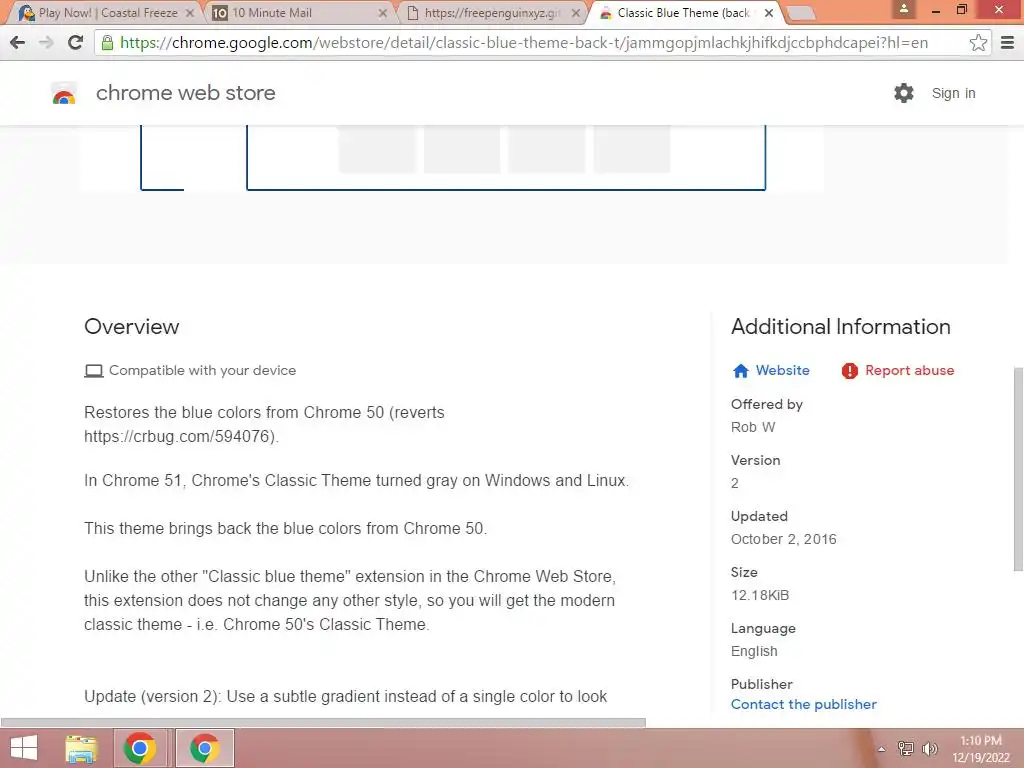Reload the current page

75,43
